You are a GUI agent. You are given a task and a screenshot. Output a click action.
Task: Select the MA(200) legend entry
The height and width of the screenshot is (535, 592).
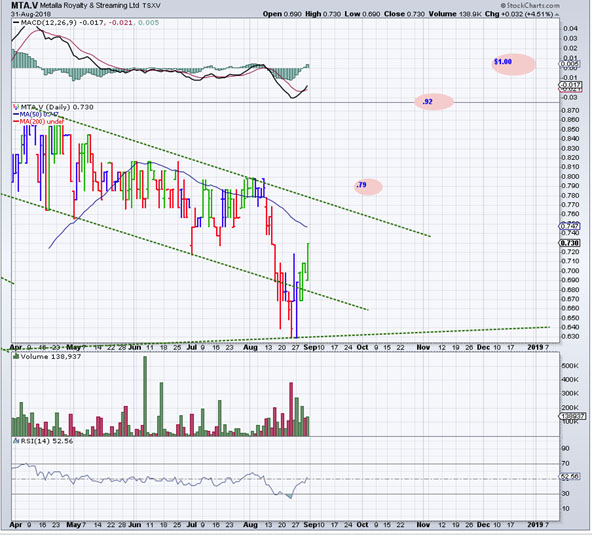click(38, 122)
